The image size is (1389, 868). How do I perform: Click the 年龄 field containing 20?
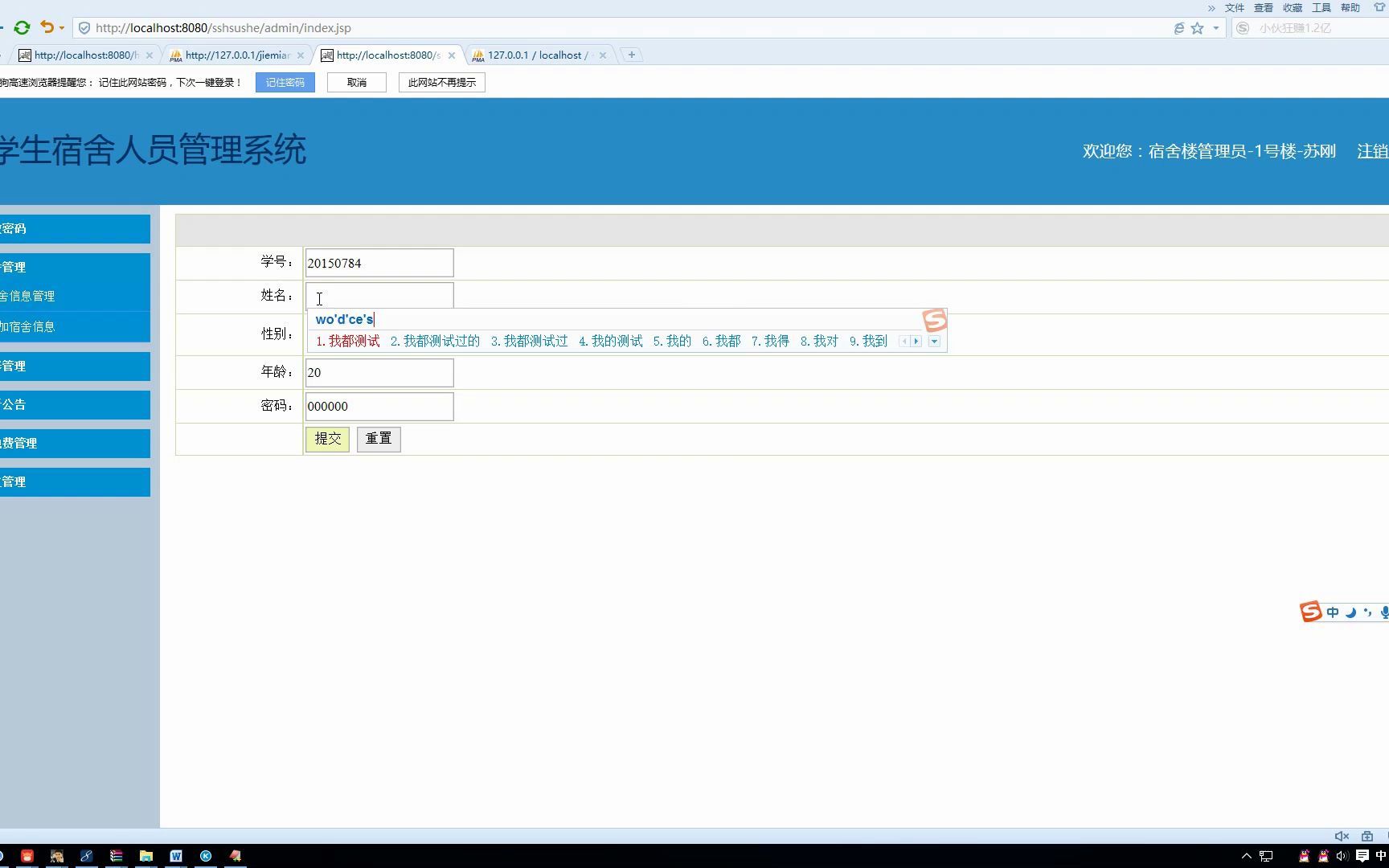(x=379, y=373)
